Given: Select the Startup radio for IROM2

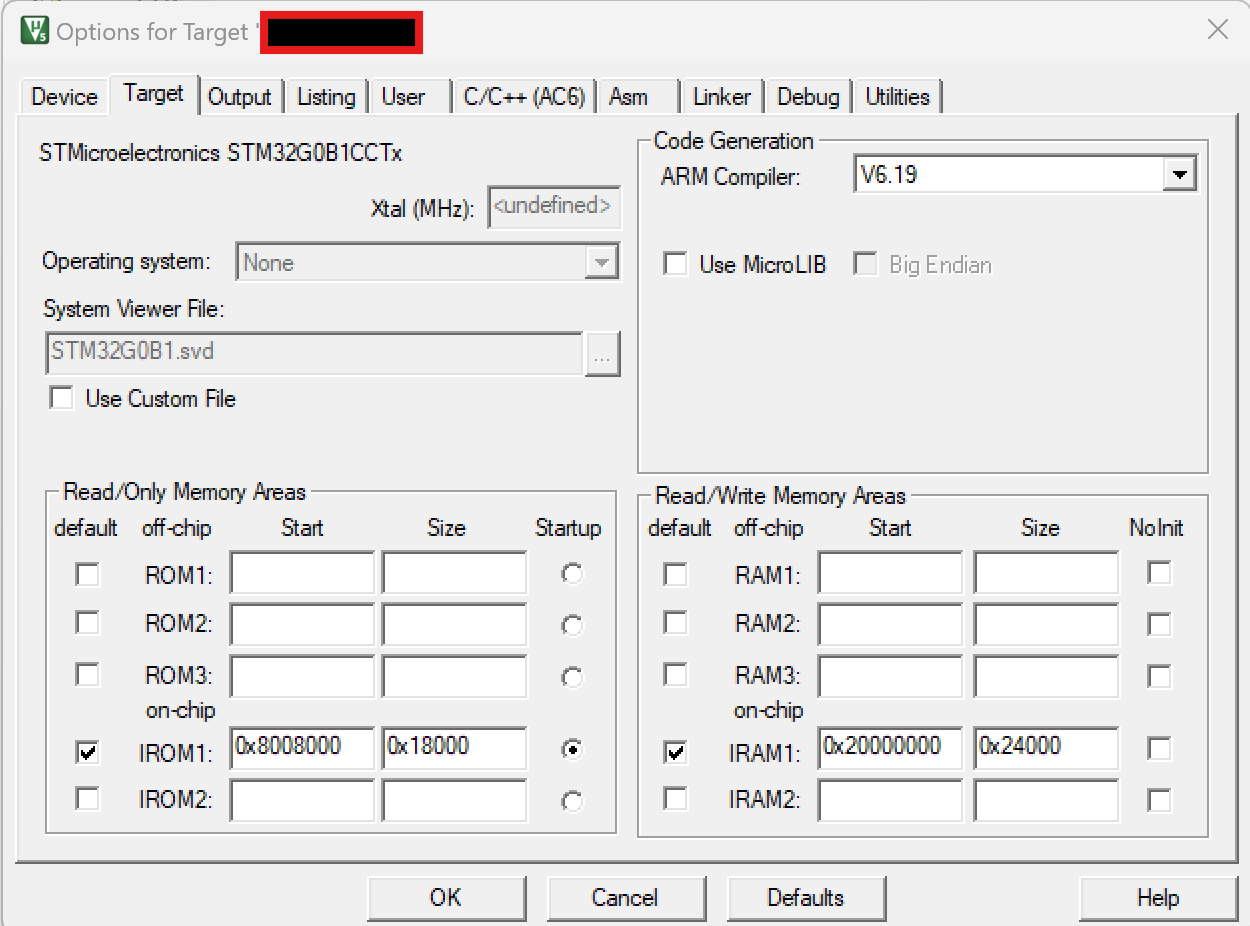Looking at the screenshot, I should [571, 800].
